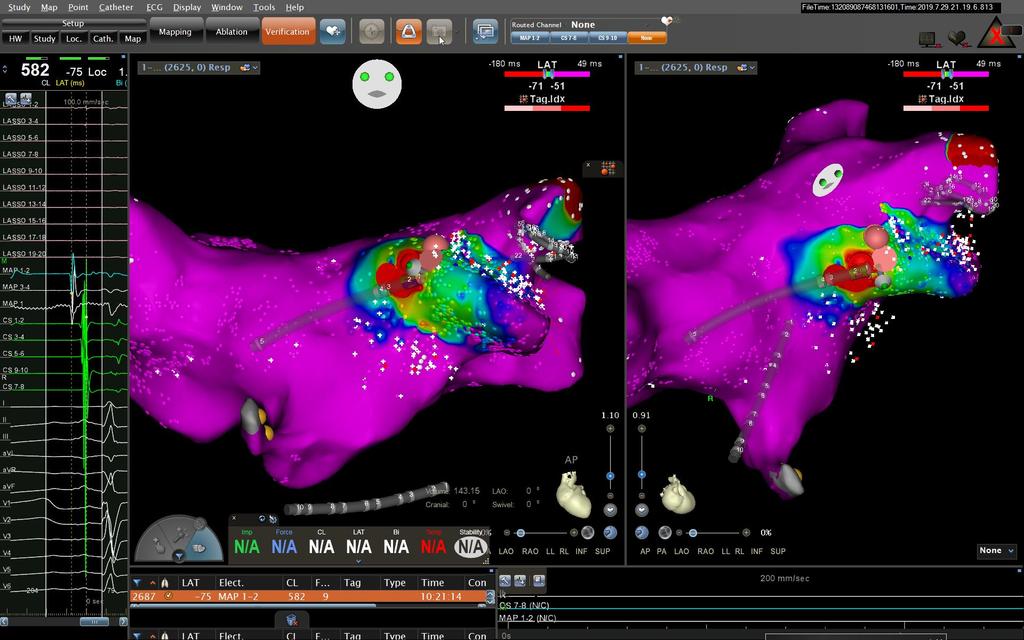This screenshot has height=640, width=1024.
Task: Expand the left map chevron button
Action: coord(610,510)
